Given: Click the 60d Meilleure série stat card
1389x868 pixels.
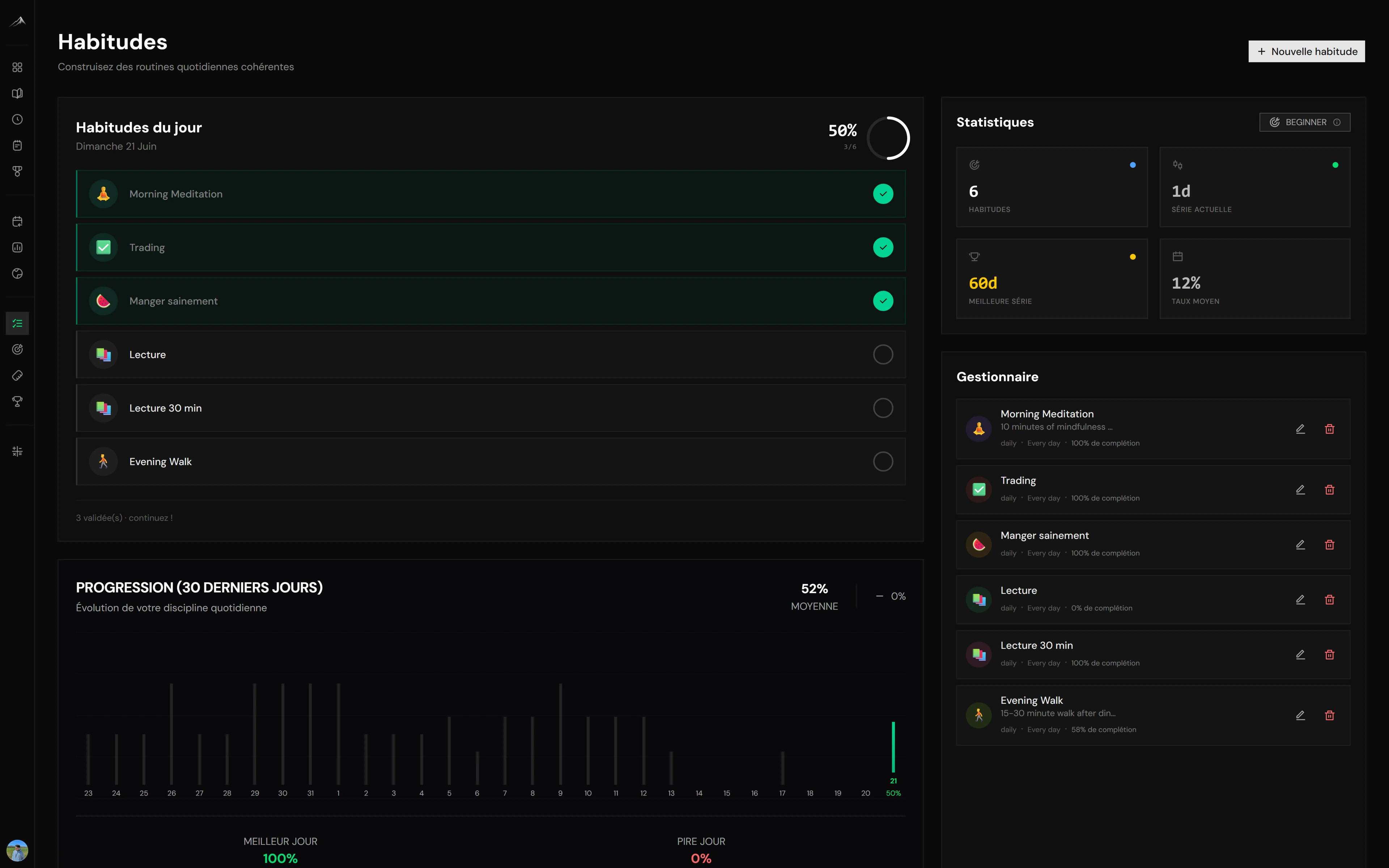Looking at the screenshot, I should click(1052, 279).
